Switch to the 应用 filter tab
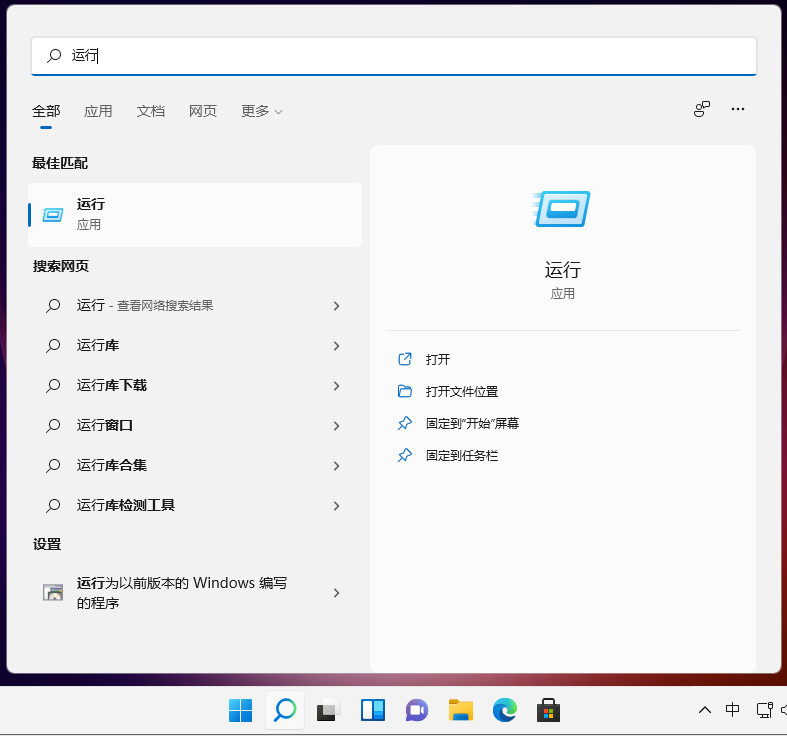This screenshot has height=736, width=787. coord(98,111)
